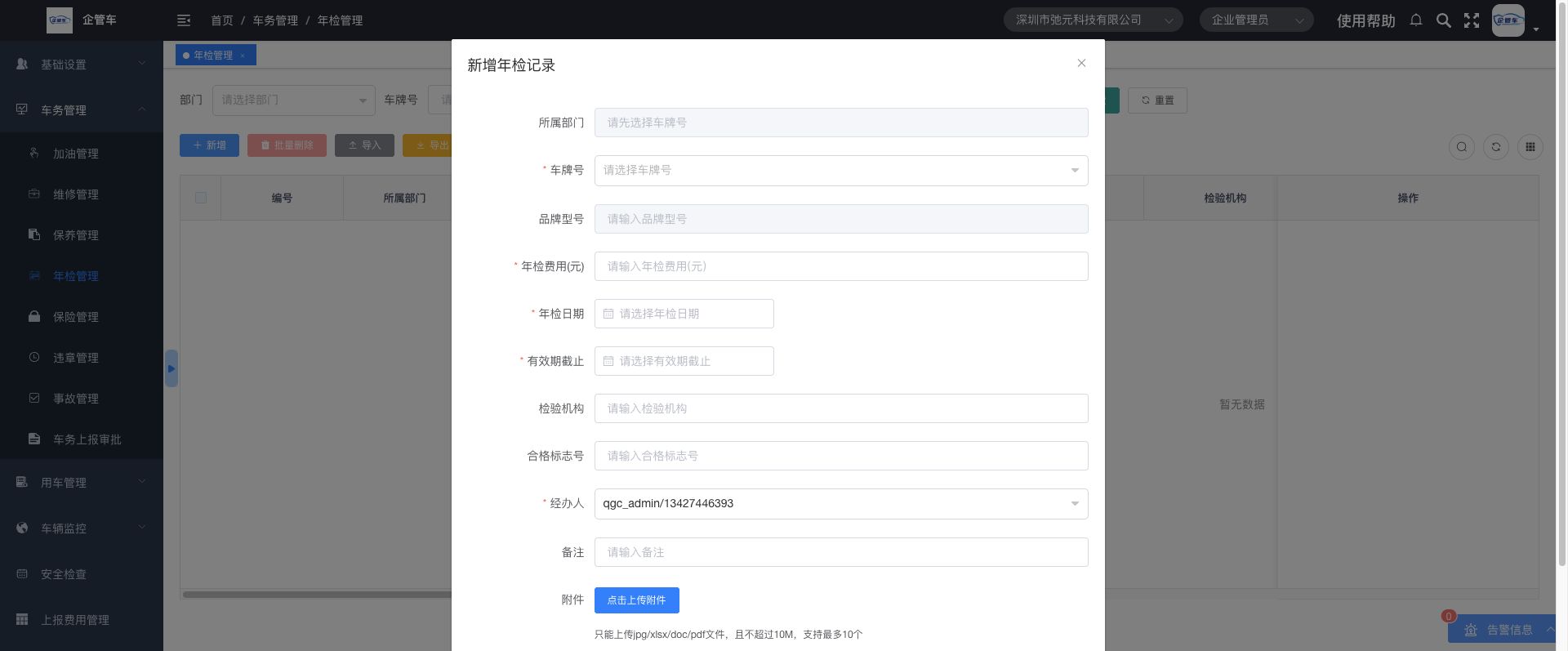Tick the table header select-all checkbox
Image resolution: width=1568 pixels, height=651 pixels.
[201, 198]
